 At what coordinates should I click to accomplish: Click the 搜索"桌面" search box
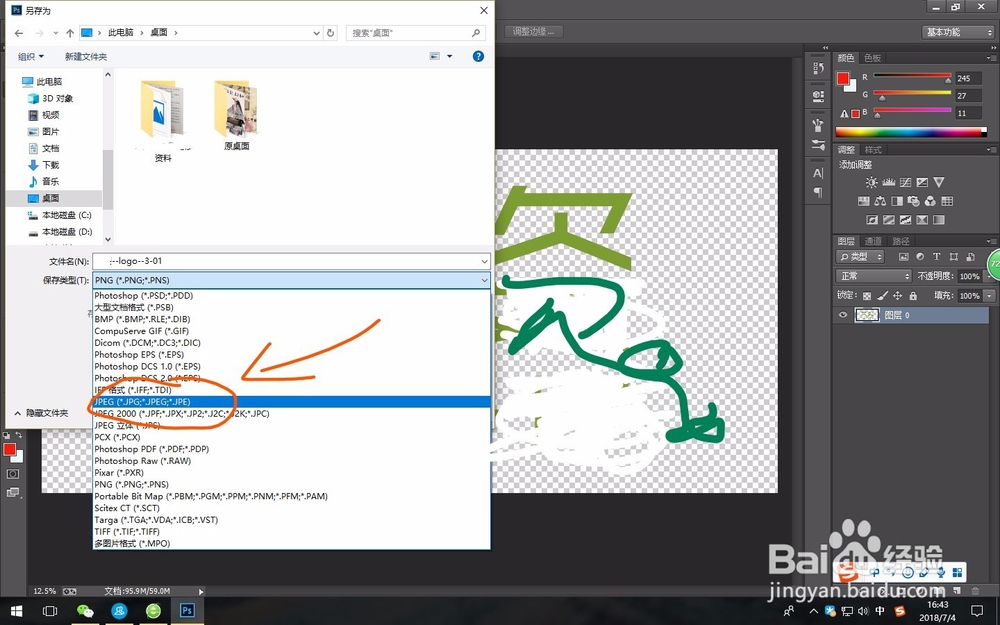[x=416, y=33]
